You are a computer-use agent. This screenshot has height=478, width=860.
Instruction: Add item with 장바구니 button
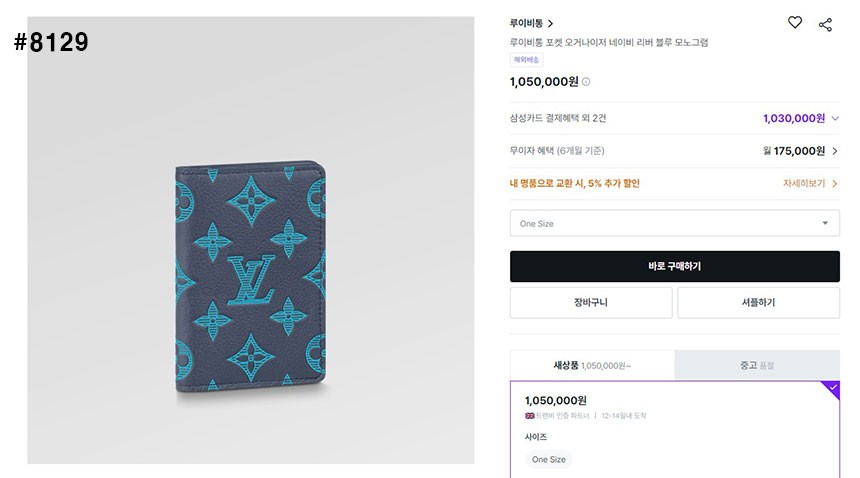point(590,302)
